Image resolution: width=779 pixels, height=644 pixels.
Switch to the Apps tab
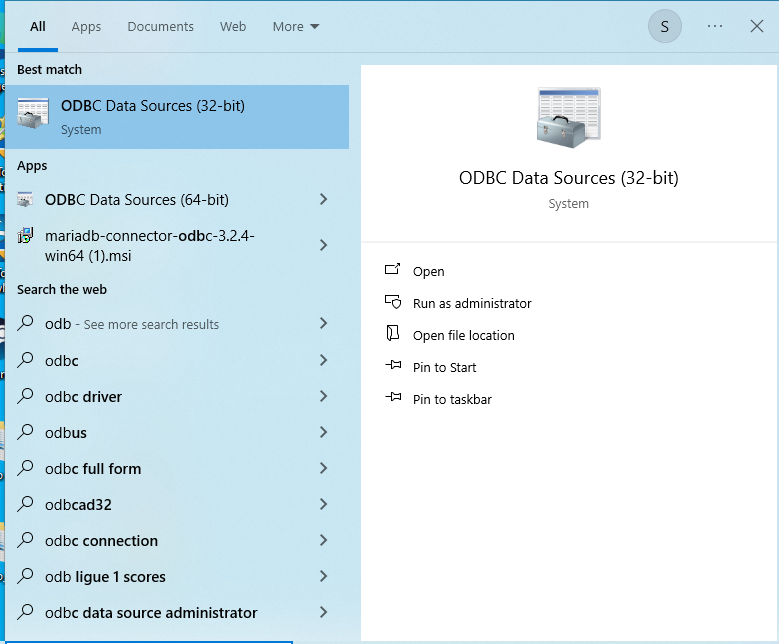pos(86,27)
